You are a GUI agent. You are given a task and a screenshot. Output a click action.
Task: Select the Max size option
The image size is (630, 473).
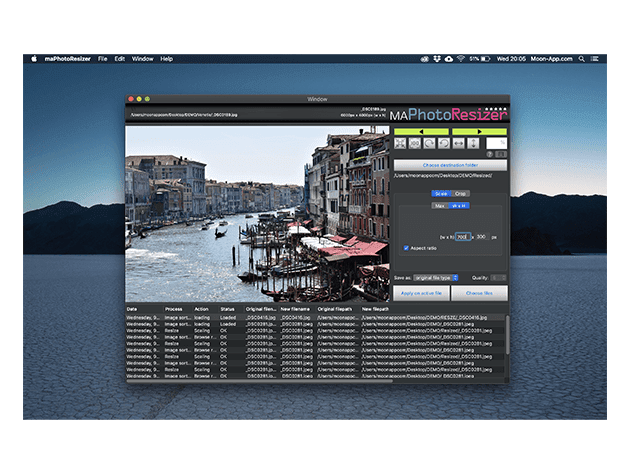[439, 206]
